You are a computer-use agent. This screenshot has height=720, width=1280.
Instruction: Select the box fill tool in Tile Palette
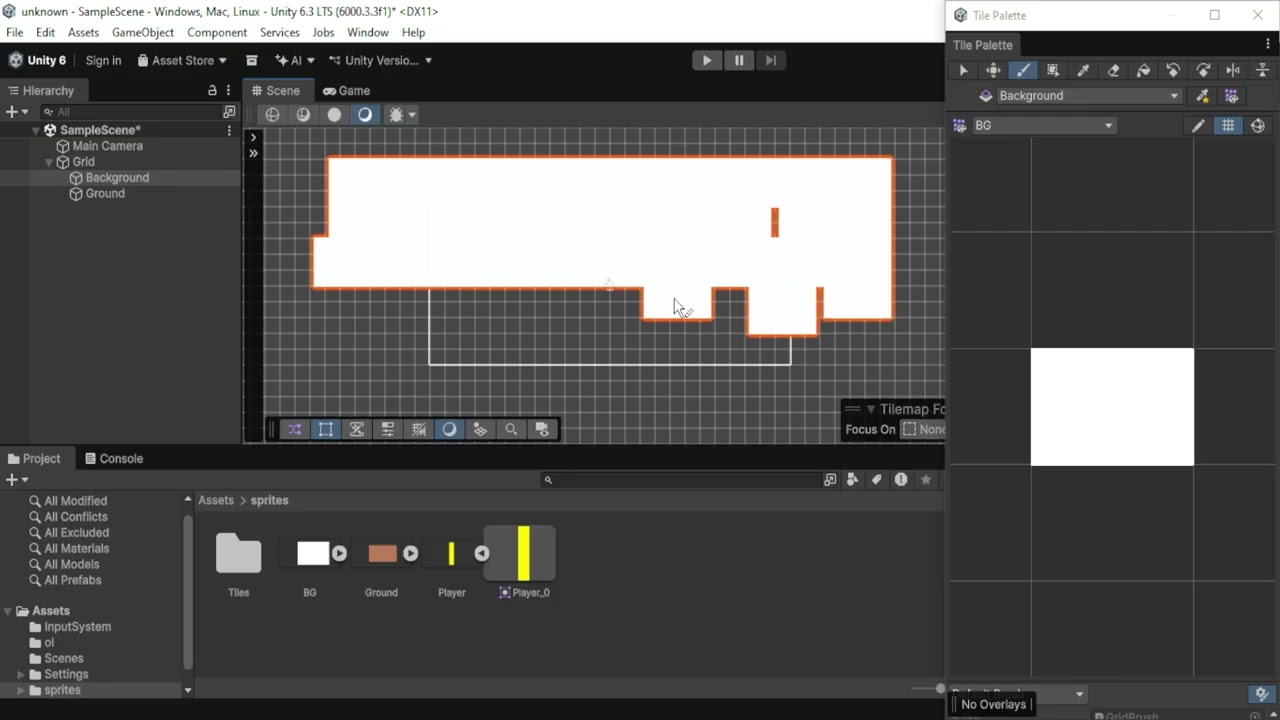click(1053, 70)
